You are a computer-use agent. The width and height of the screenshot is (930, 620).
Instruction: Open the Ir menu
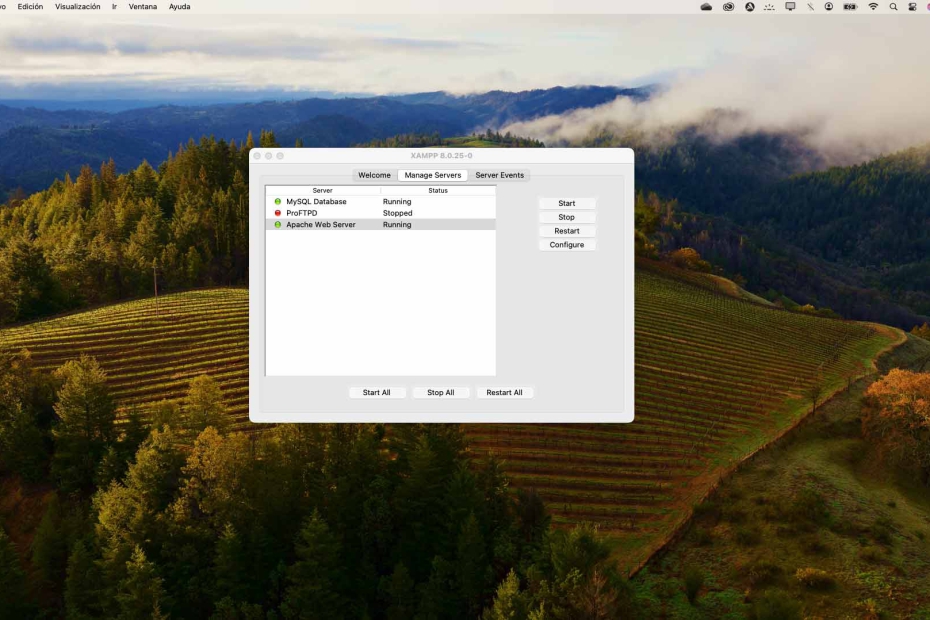tap(114, 7)
